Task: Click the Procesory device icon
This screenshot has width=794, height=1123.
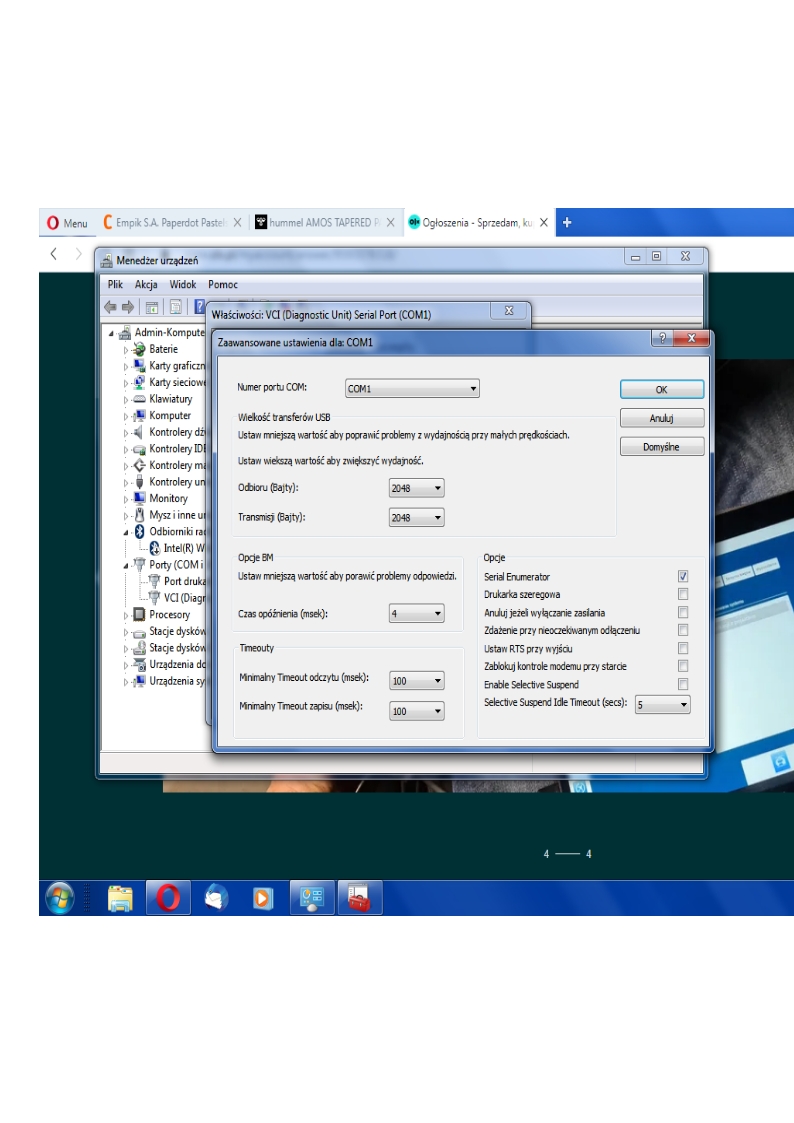Action: click(x=140, y=614)
